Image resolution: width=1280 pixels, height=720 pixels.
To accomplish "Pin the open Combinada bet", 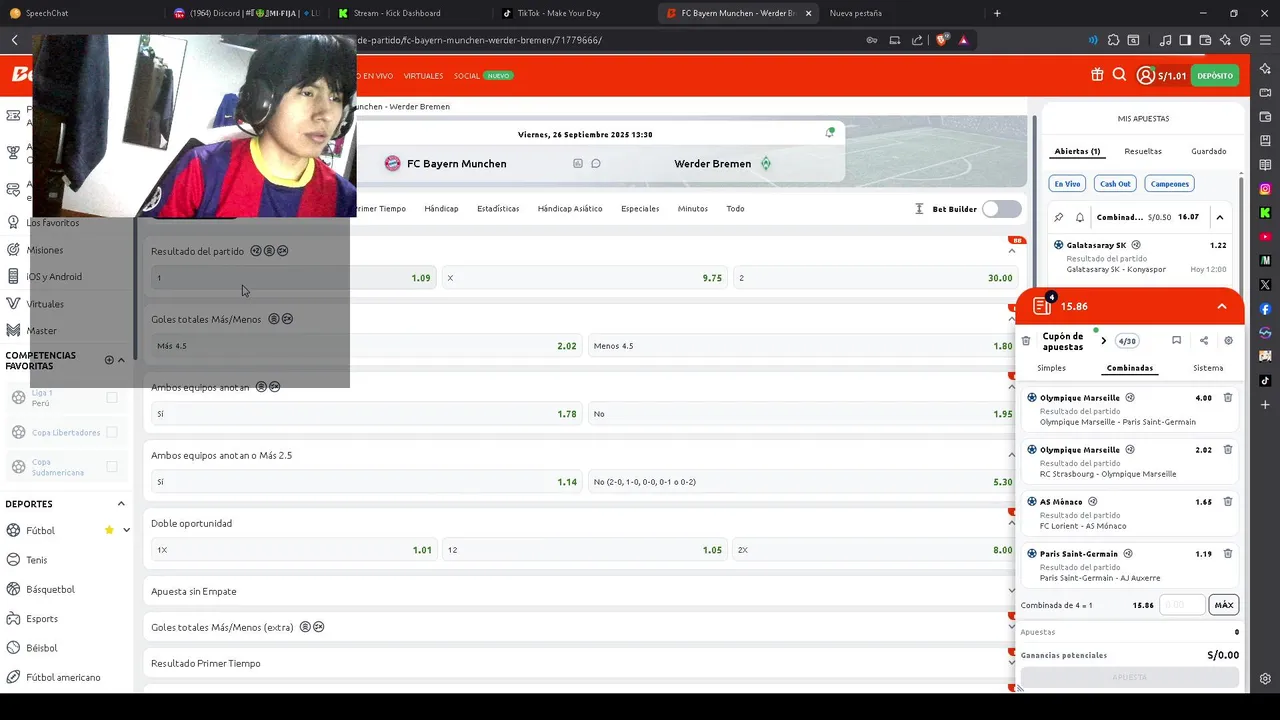I will point(1059,217).
